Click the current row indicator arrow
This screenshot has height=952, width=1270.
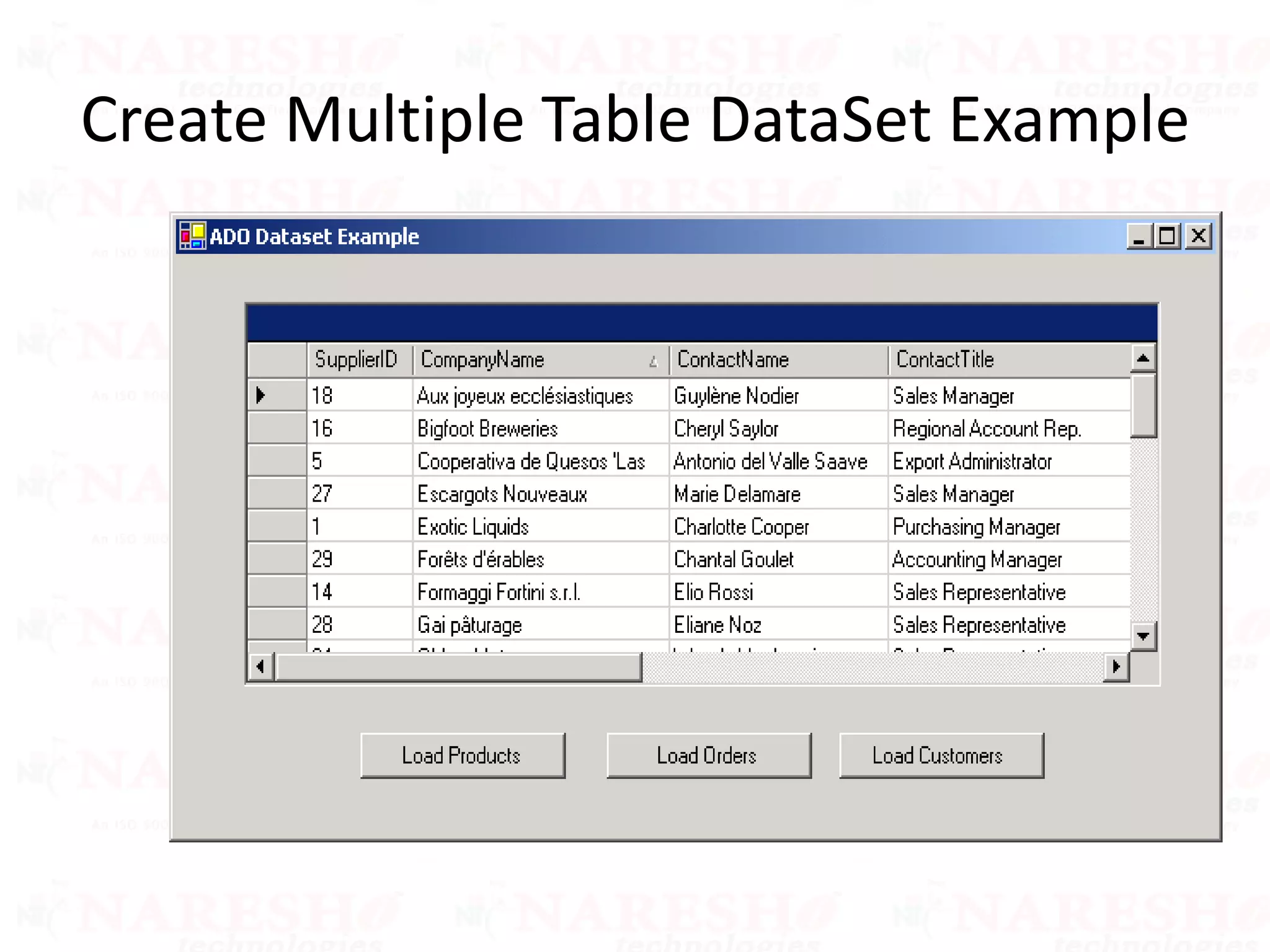point(261,395)
